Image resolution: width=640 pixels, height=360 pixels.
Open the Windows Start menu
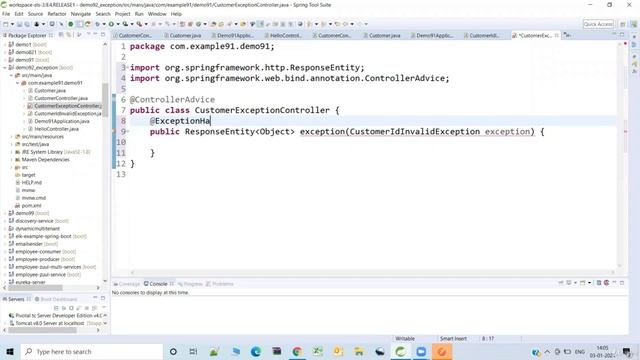click(9, 351)
